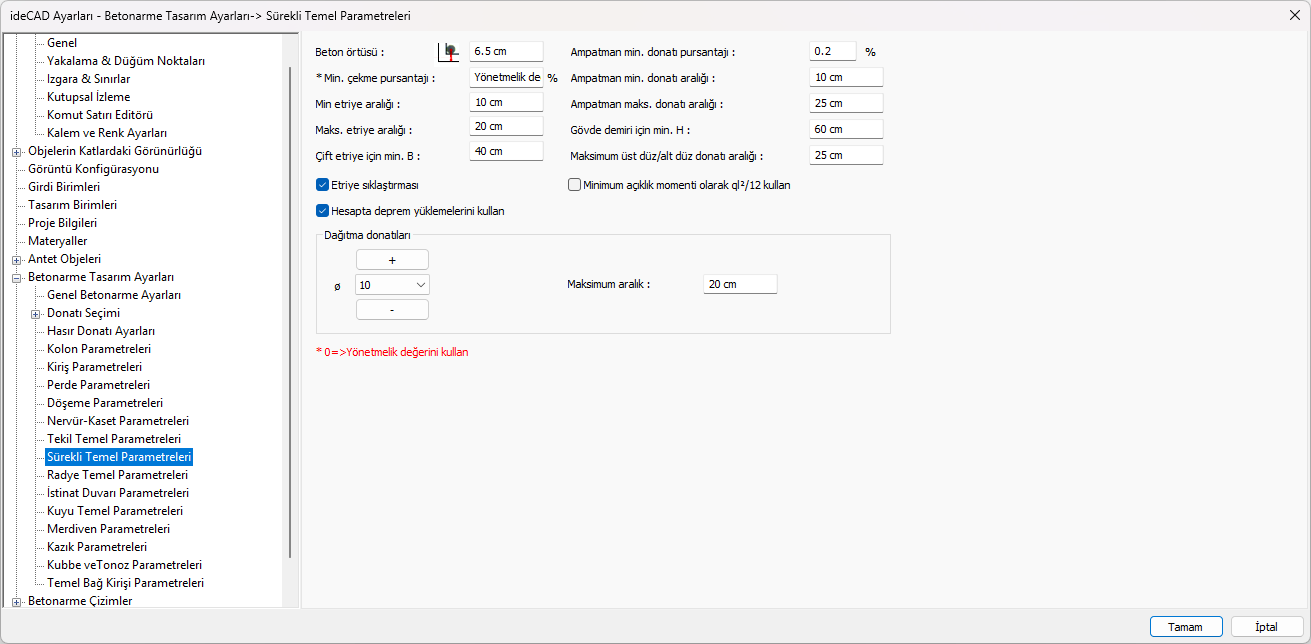Click Ampatman maks. donatı aralığı field

coord(847,103)
